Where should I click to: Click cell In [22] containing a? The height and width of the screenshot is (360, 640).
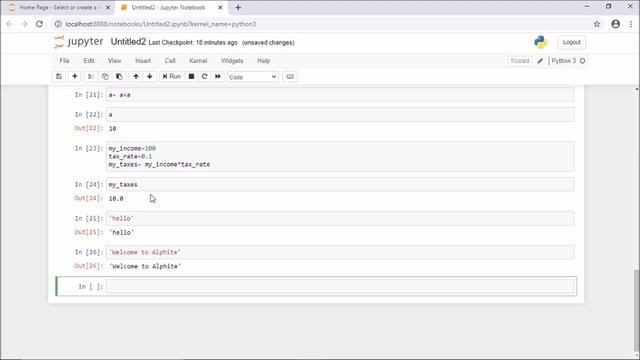[x=340, y=114]
